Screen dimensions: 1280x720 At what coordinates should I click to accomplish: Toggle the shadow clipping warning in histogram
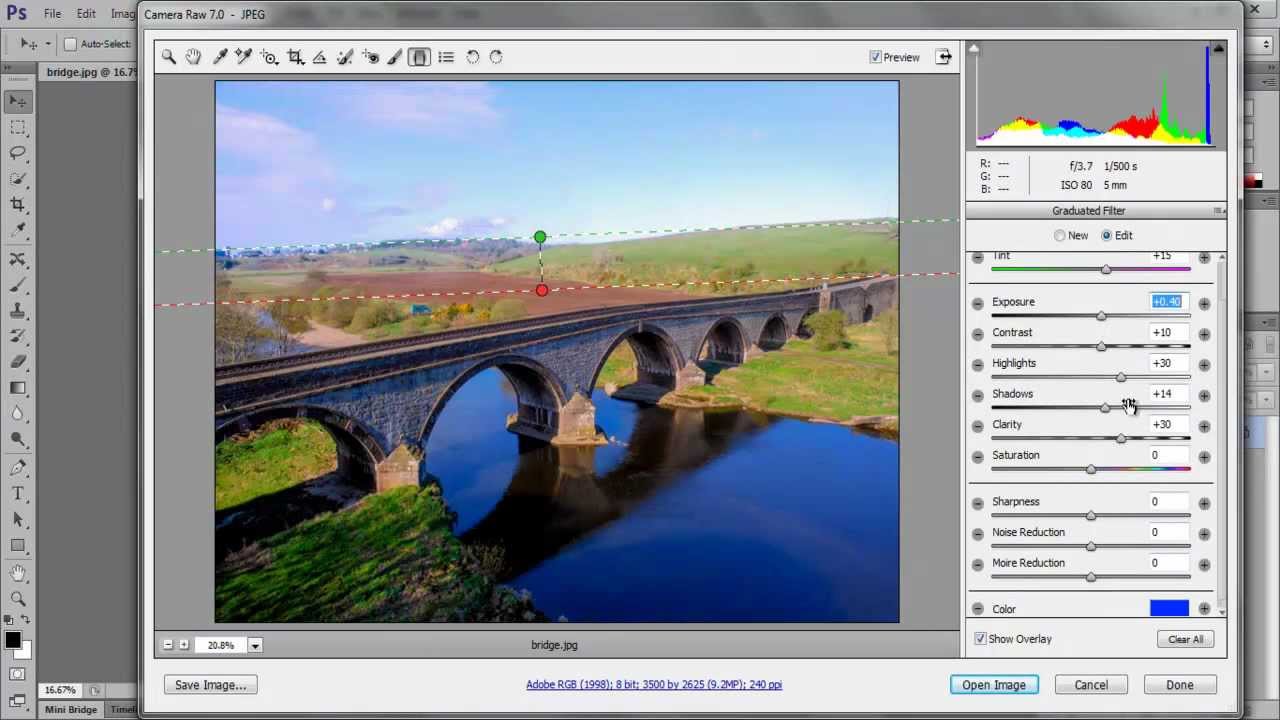coord(974,49)
